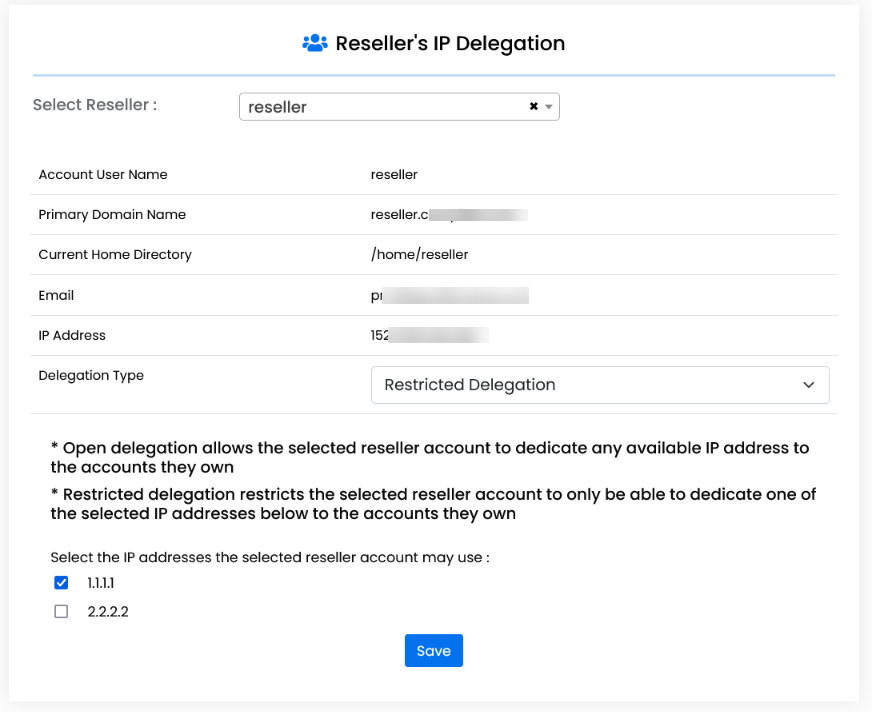Viewport: 872px width, 712px height.
Task: Enable the 2.2.2.2 IP address checkbox
Action: pos(61,611)
